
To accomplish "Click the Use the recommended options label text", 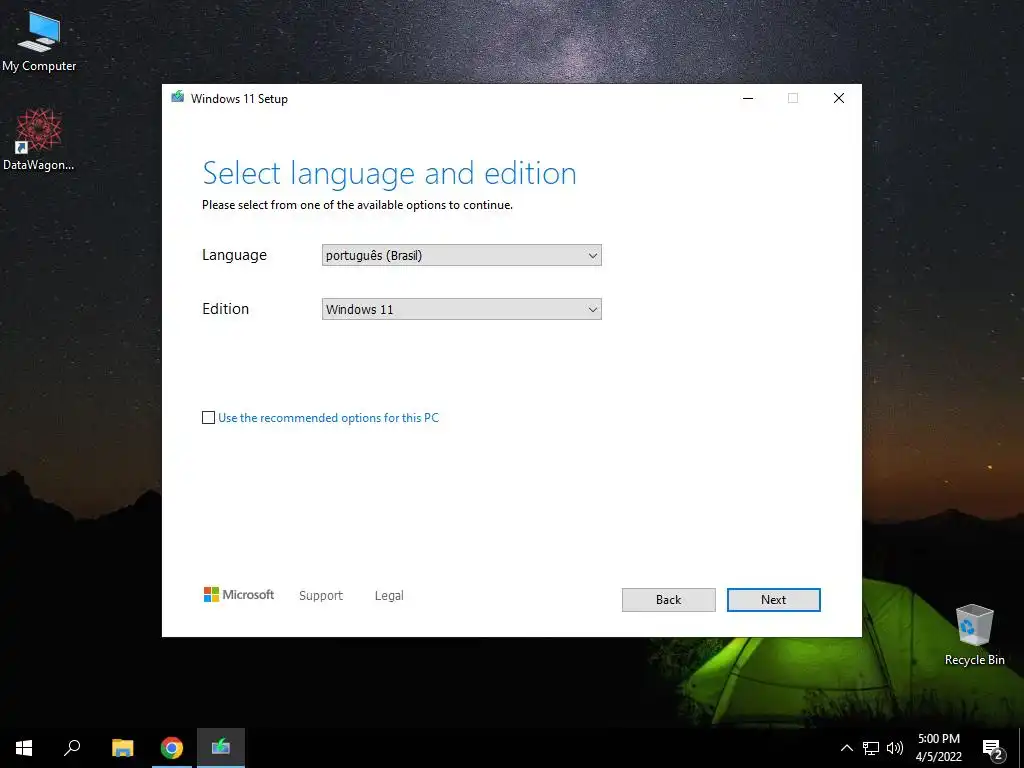I will tap(328, 418).
